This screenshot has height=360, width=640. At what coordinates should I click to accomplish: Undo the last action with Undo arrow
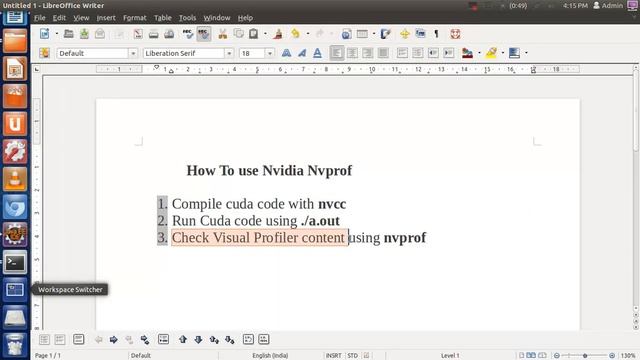pyautogui.click(x=296, y=34)
